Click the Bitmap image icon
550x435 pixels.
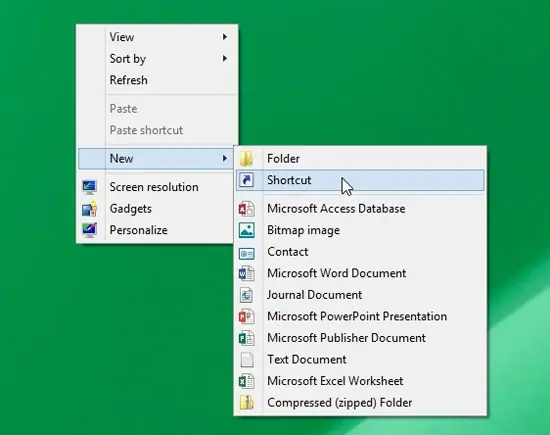[x=247, y=230]
